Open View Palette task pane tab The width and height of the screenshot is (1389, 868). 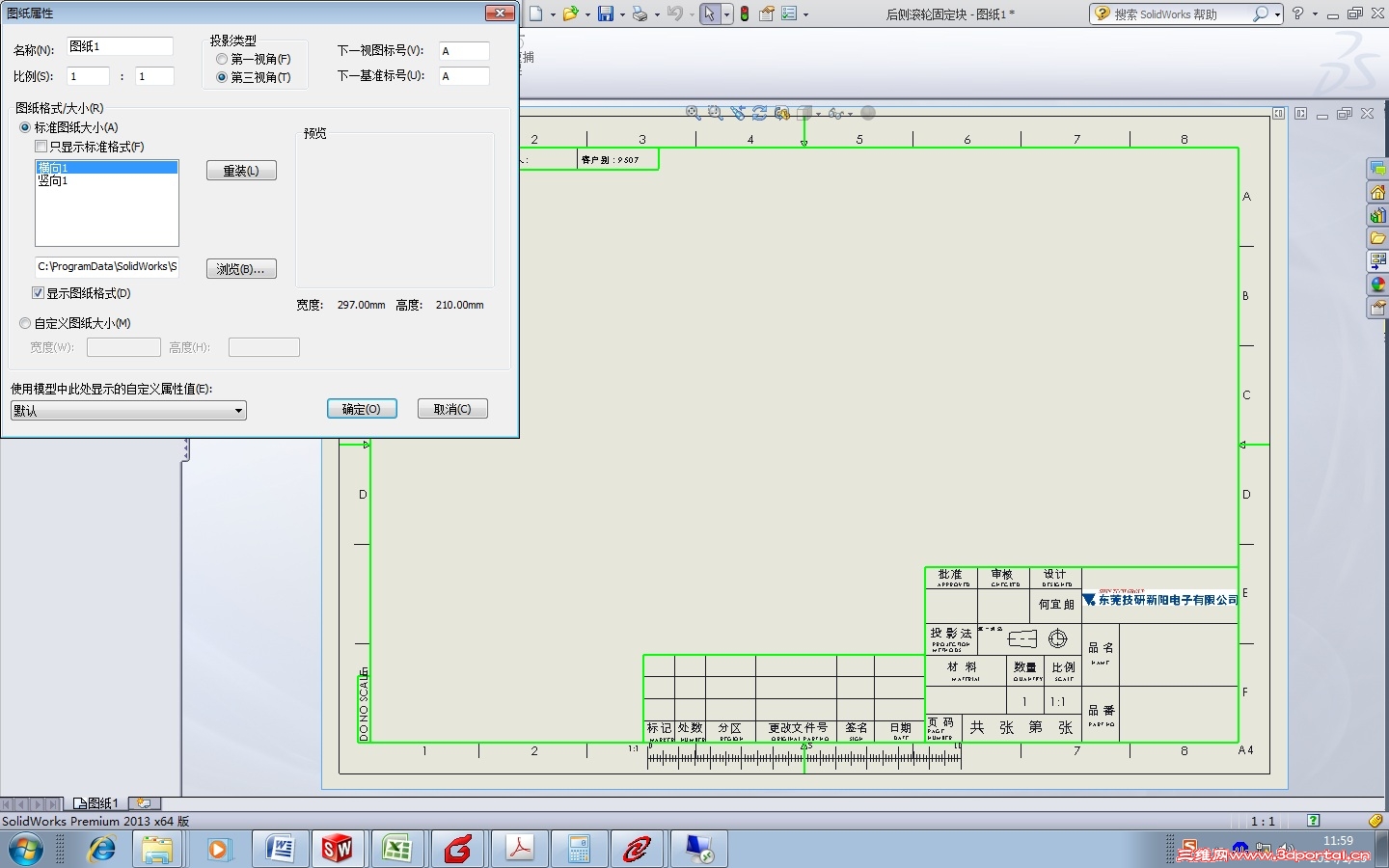click(1377, 261)
